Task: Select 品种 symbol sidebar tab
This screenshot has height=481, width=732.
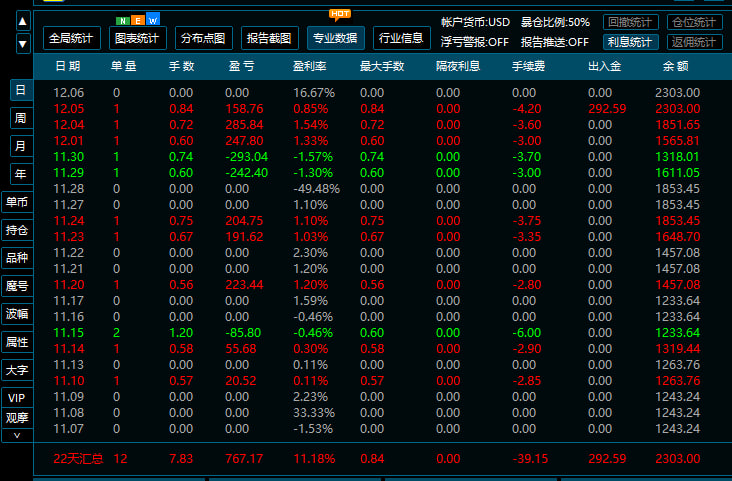Action: click(17, 258)
